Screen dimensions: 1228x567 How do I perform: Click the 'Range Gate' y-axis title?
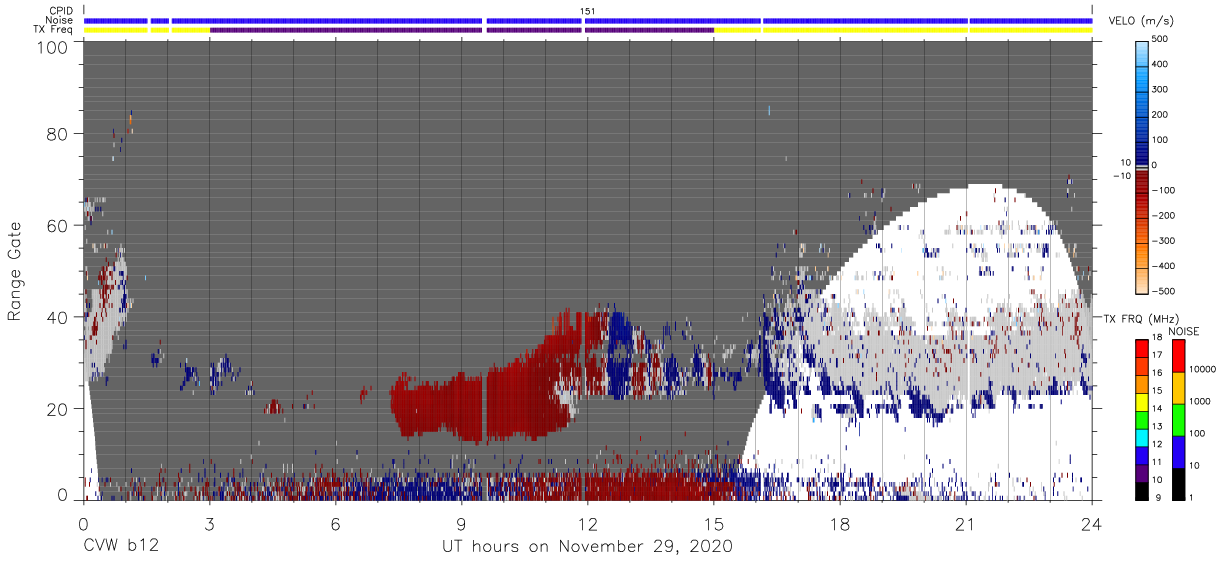[15, 272]
